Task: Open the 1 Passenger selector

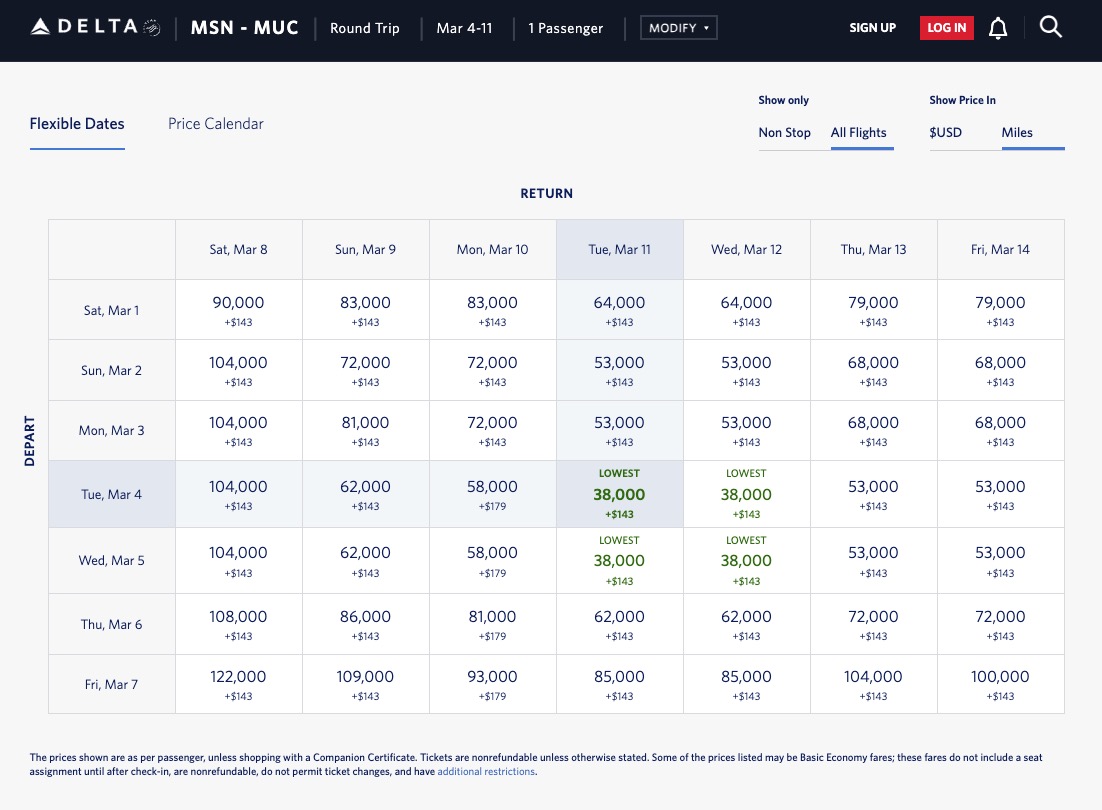Action: 566,28
